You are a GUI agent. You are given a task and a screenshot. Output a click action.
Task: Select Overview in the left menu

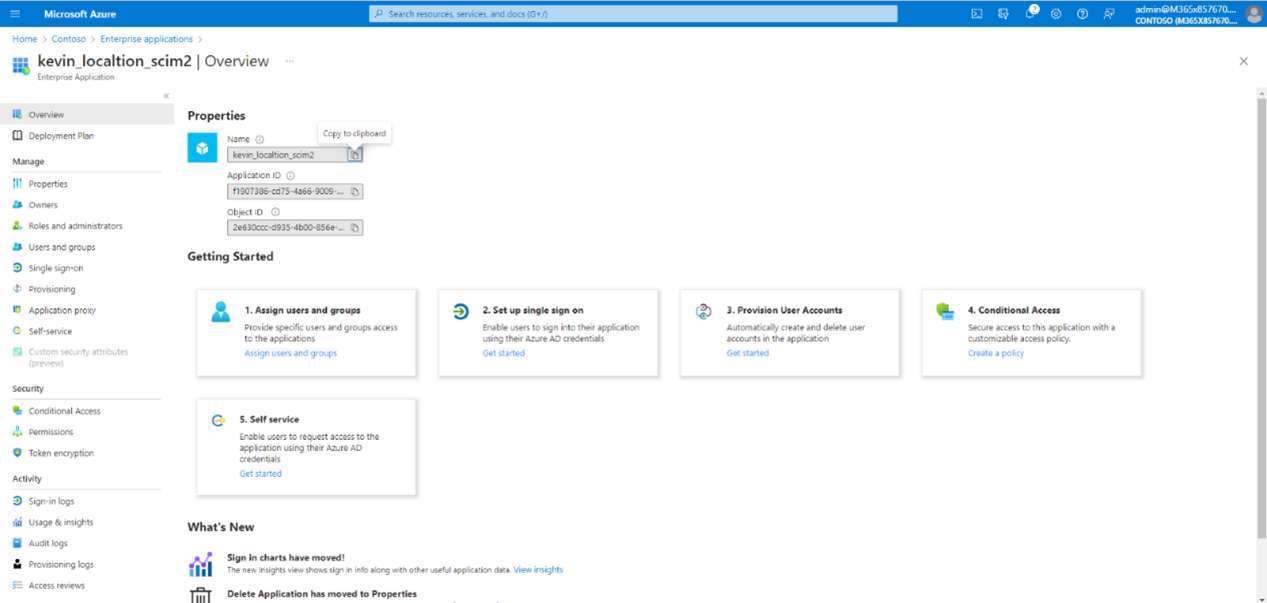tap(87, 114)
